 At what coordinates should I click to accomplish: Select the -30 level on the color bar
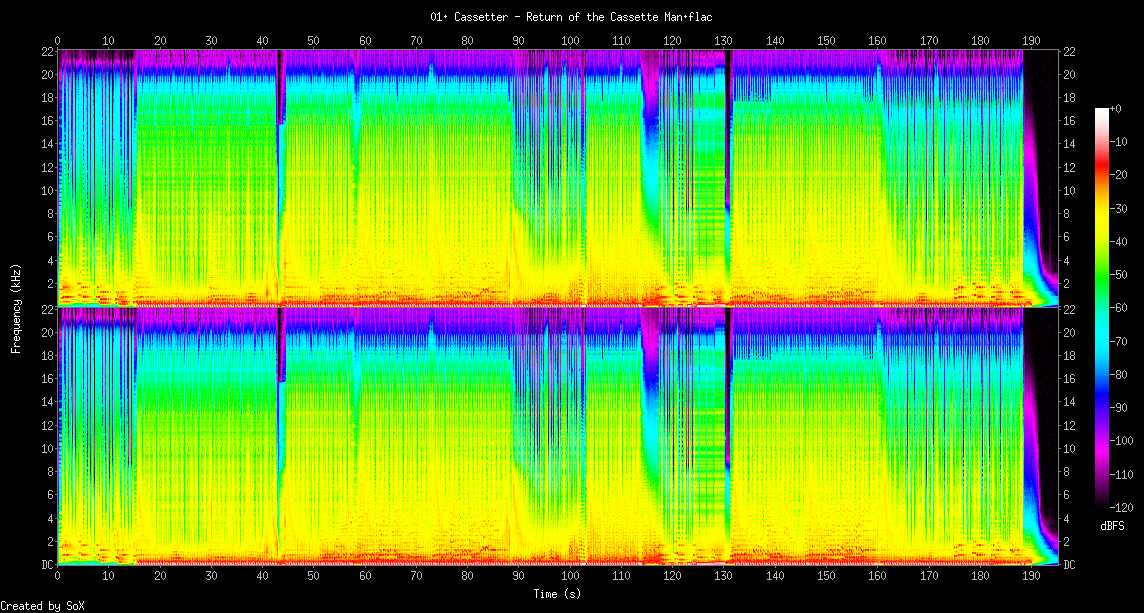coord(1101,209)
